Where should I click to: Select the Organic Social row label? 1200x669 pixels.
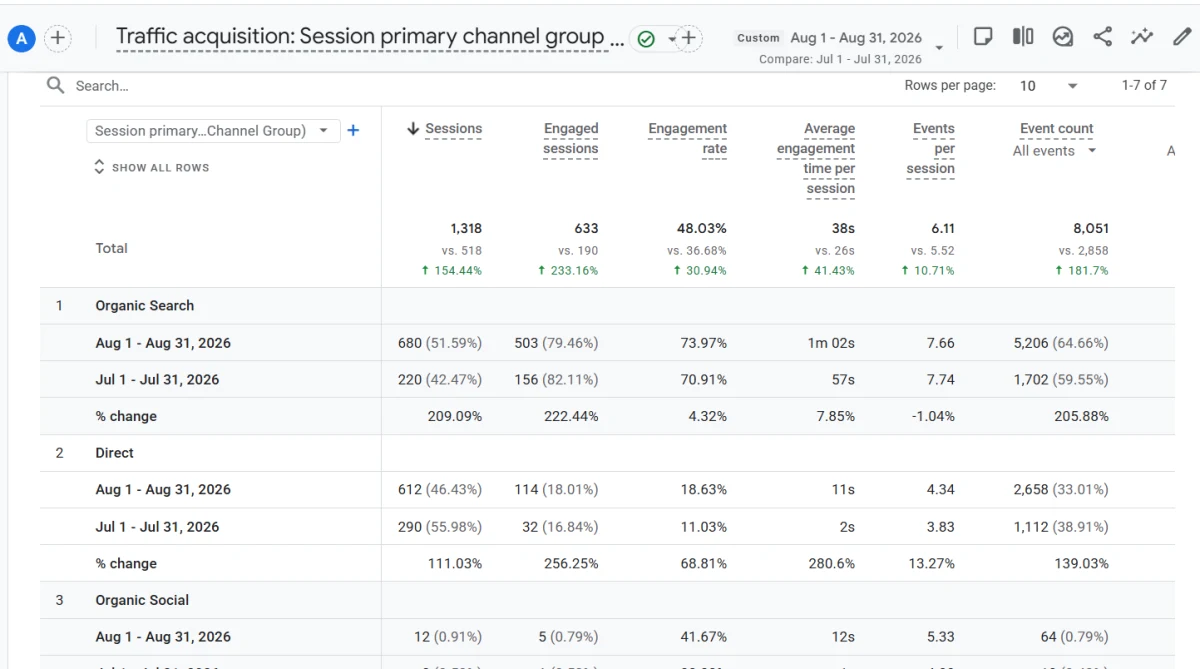[x=142, y=600]
